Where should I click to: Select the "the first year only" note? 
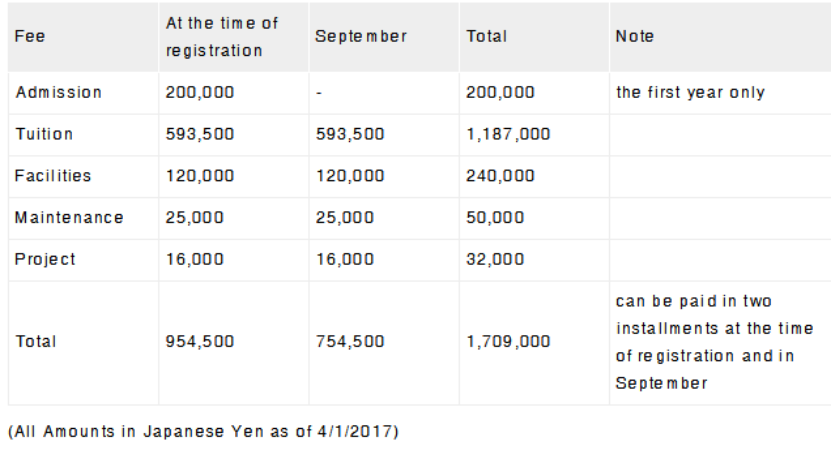690,92
